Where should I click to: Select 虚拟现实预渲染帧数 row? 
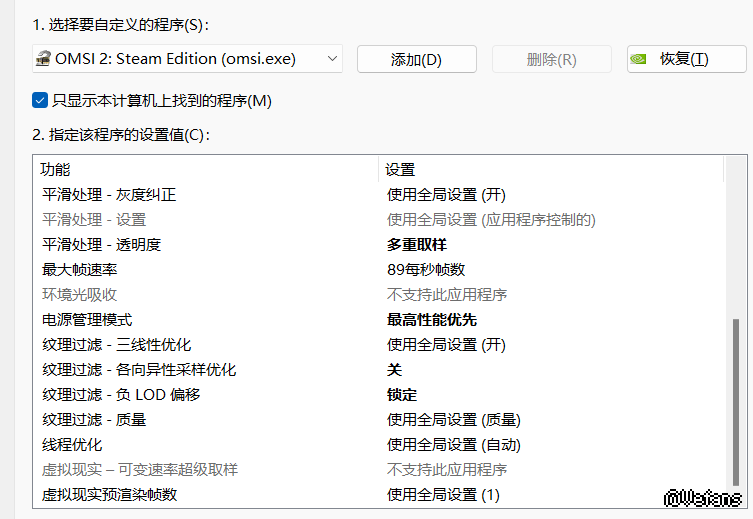(x=109, y=495)
